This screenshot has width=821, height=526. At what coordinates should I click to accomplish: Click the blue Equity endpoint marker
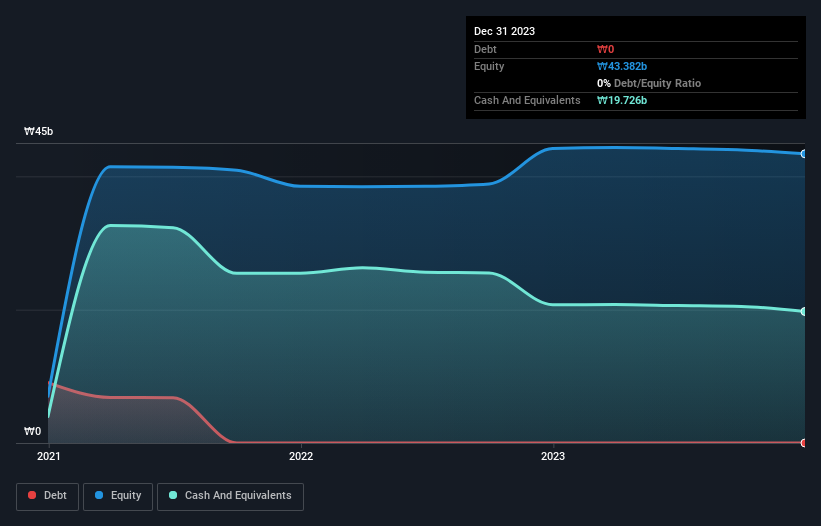[804, 154]
